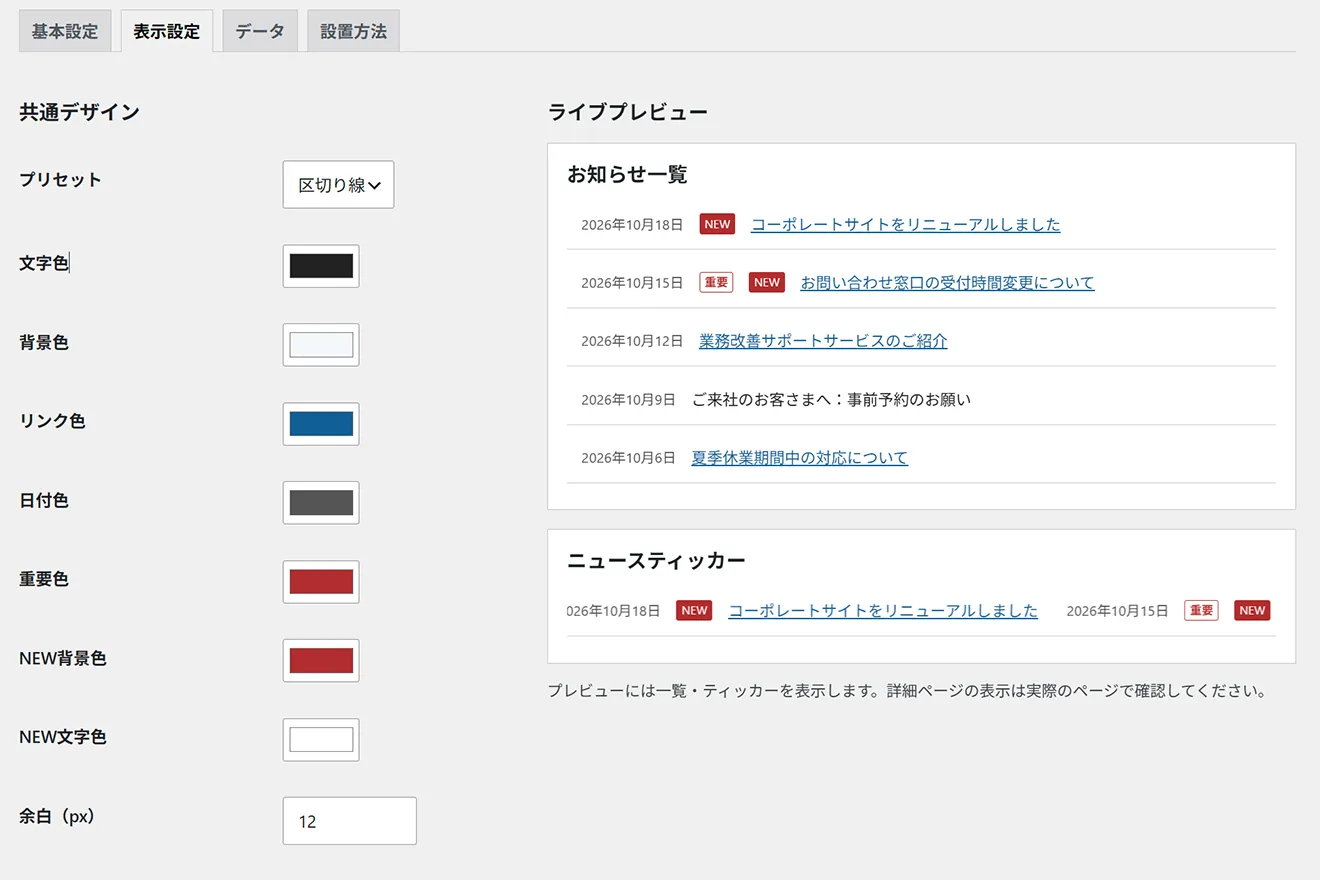Click the ニュースティッカー preview heading

coord(656,560)
